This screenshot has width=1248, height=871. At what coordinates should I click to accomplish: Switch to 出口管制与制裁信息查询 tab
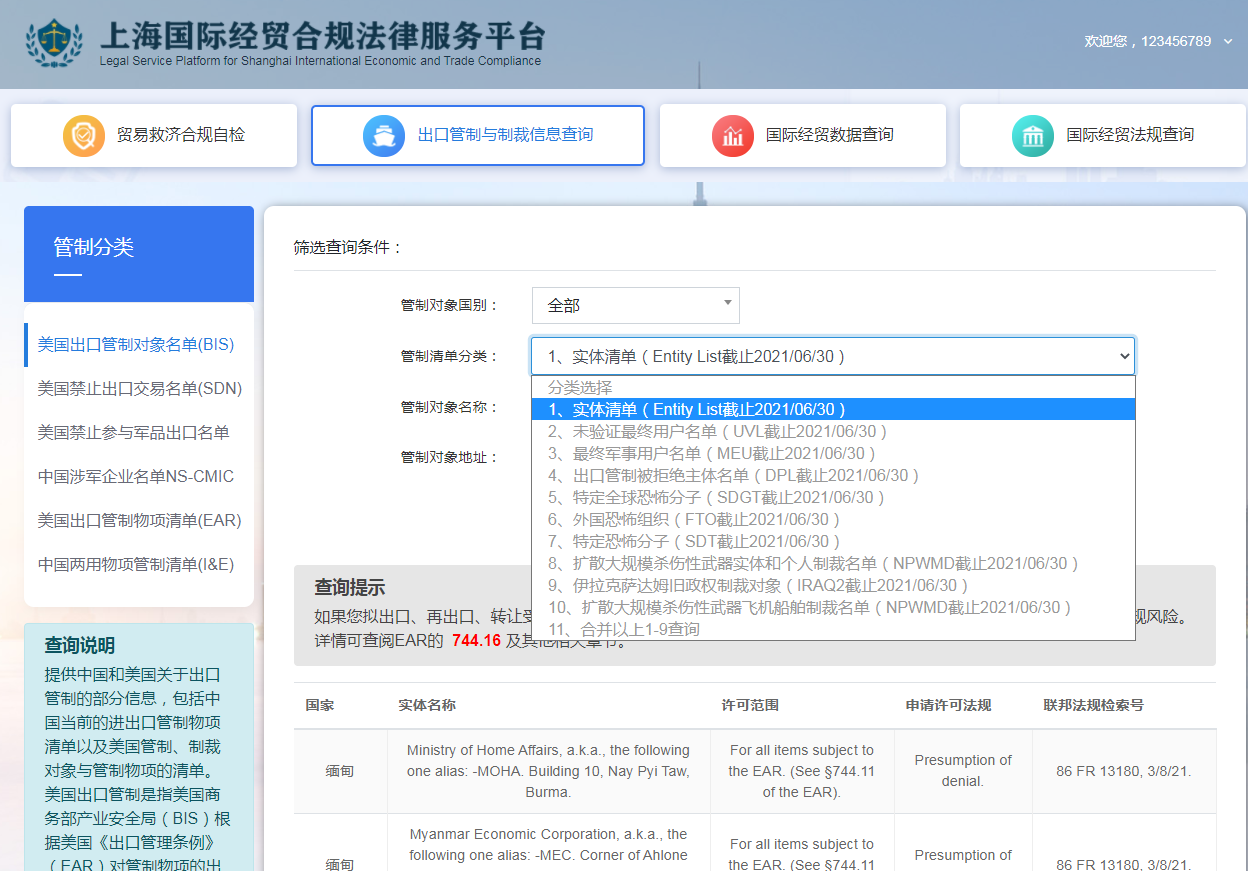tap(478, 135)
